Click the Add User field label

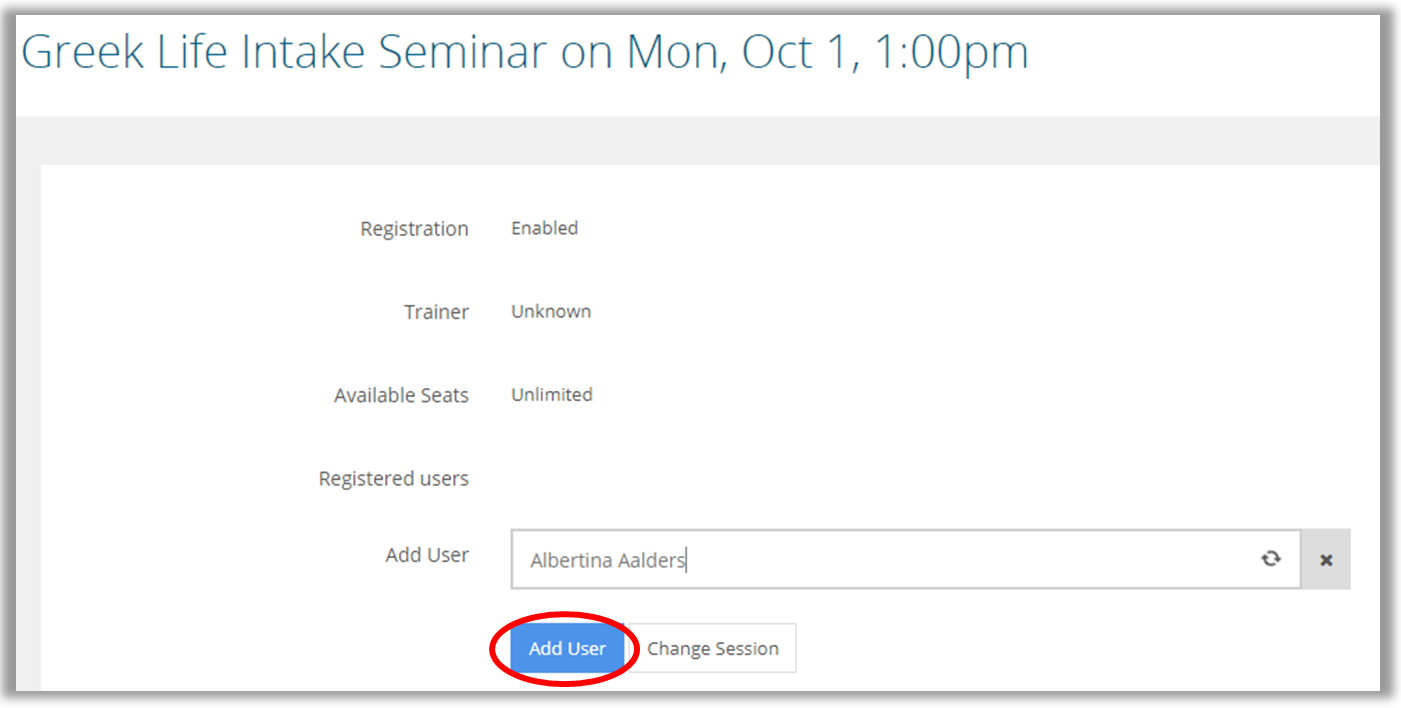pyautogui.click(x=427, y=555)
